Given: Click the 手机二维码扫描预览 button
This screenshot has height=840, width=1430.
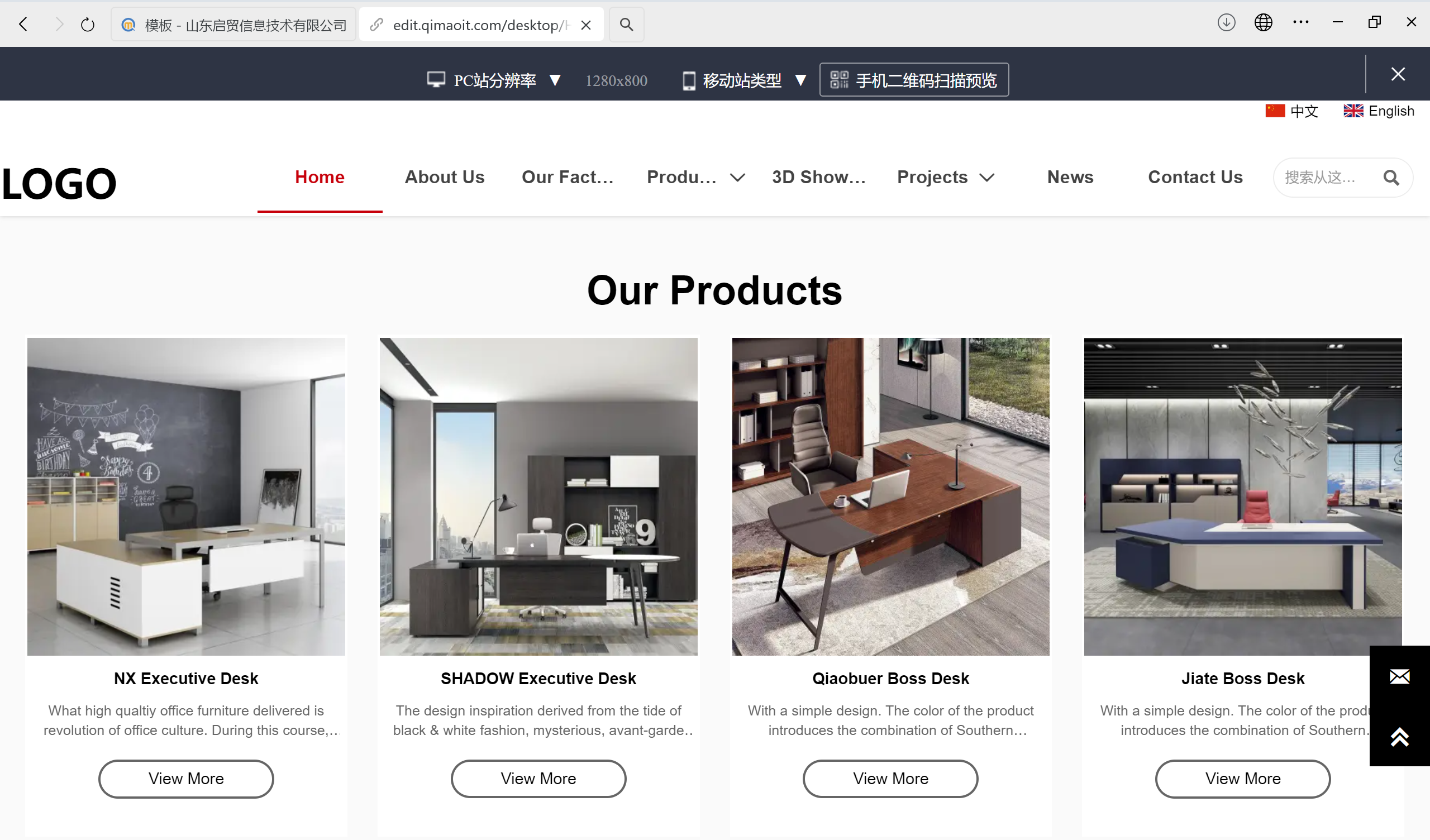Looking at the screenshot, I should (914, 80).
